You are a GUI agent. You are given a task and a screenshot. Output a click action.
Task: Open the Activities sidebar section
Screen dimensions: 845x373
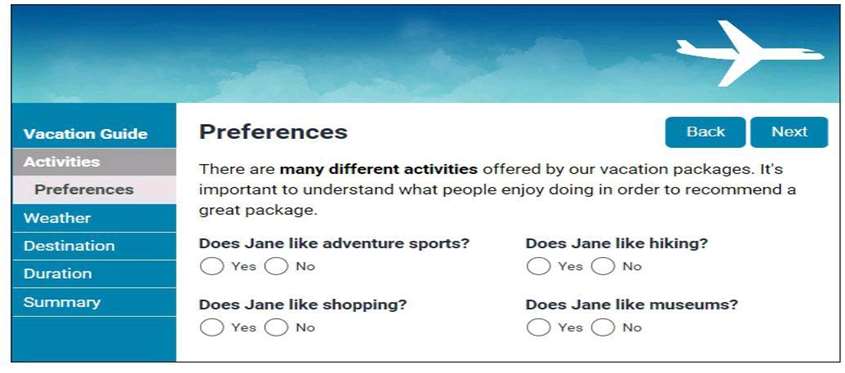[x=94, y=162]
